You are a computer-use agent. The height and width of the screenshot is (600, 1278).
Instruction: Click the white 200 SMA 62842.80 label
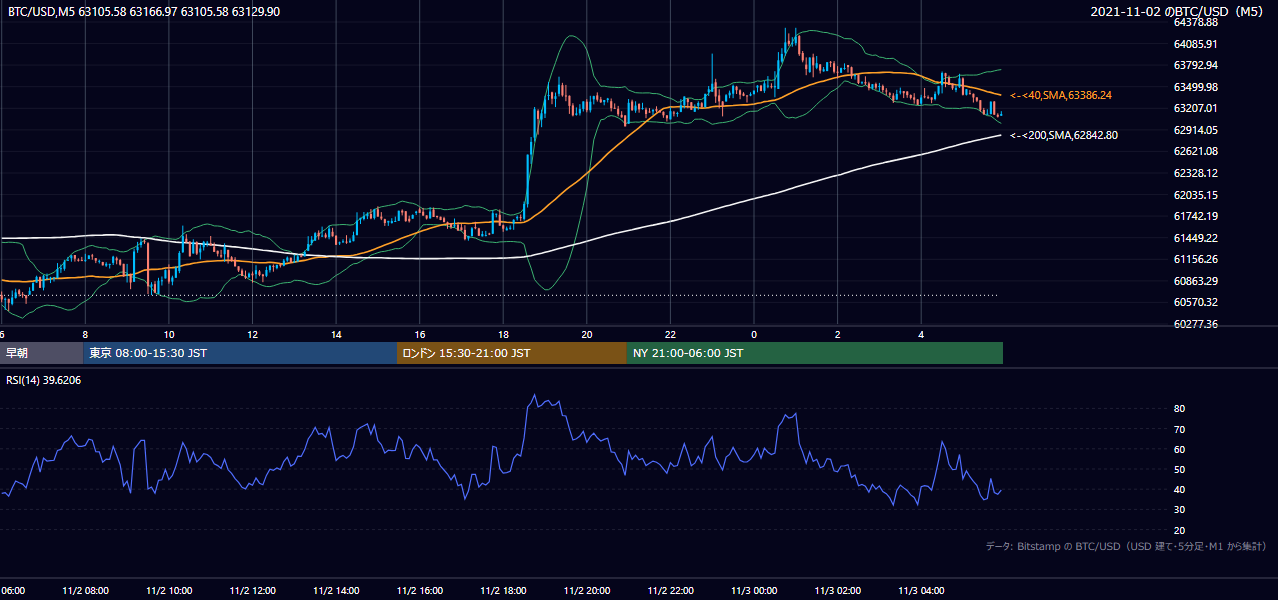click(1064, 135)
